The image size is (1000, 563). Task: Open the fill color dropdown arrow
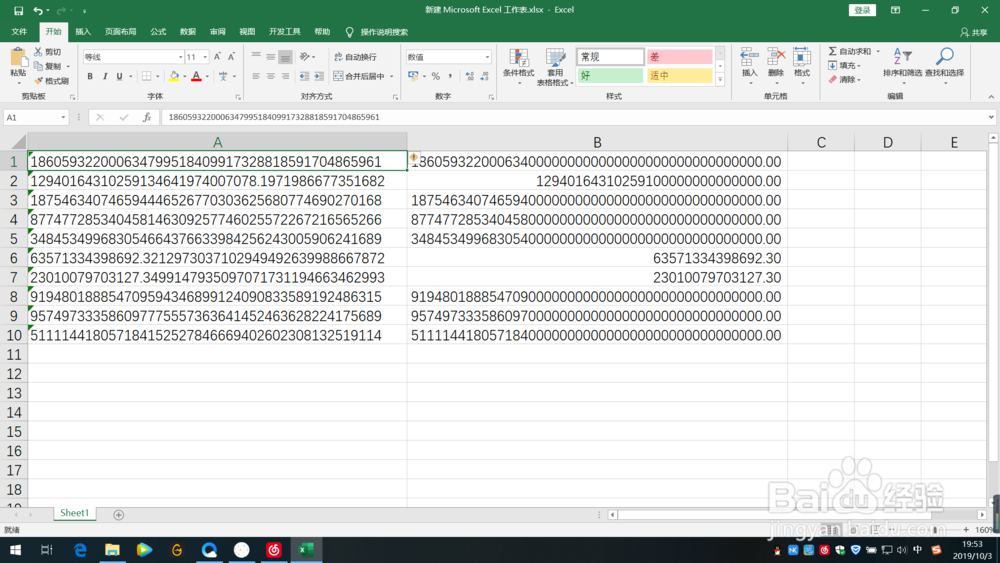pos(185,77)
